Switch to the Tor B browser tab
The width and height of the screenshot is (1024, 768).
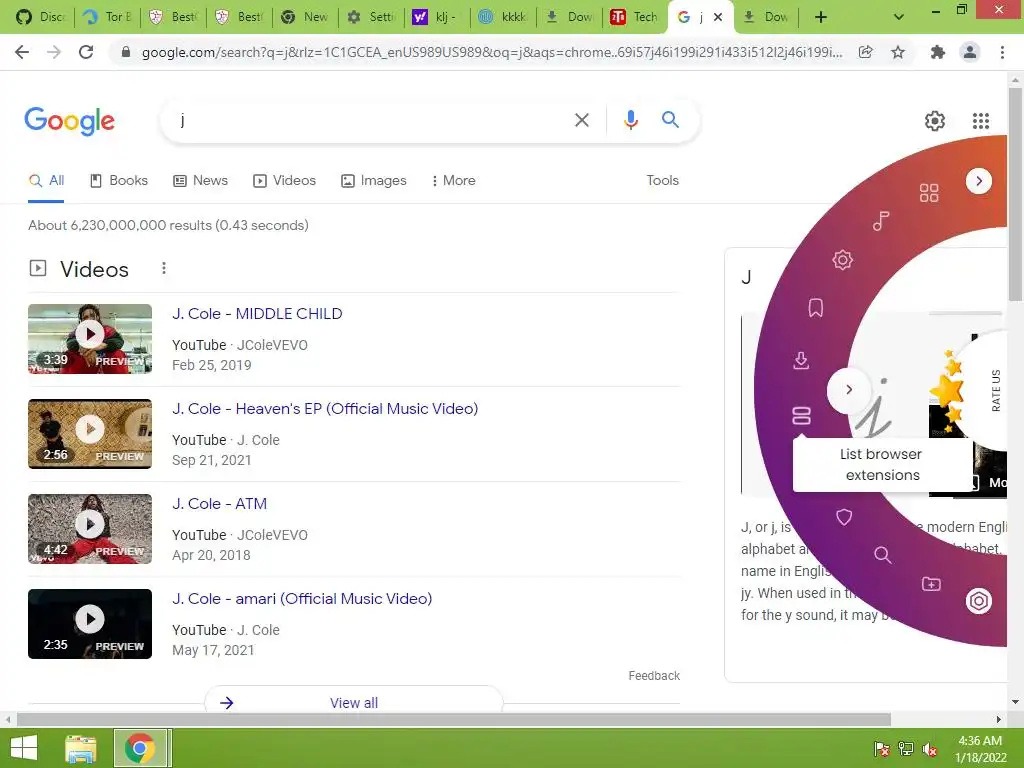click(107, 17)
